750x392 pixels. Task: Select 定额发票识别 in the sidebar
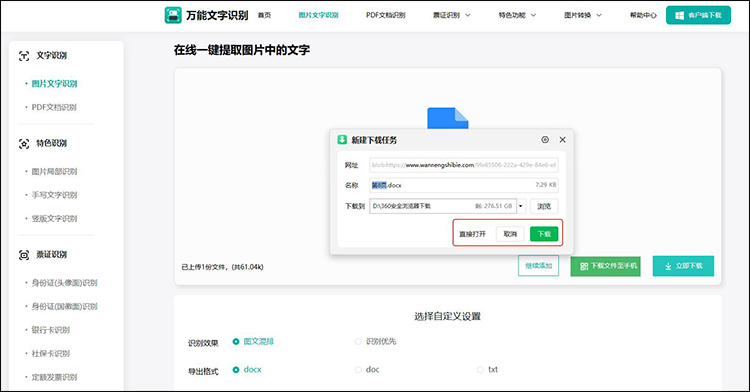point(54,377)
